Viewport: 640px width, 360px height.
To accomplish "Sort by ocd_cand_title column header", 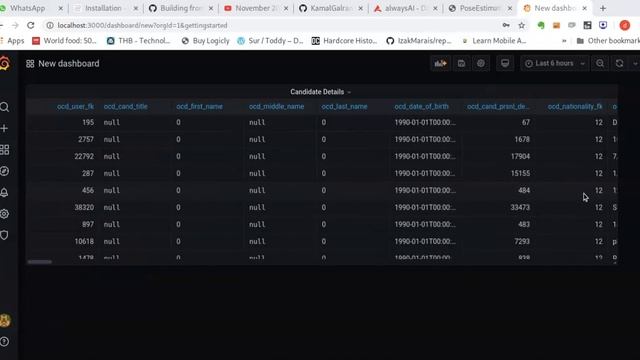I will tap(126, 107).
